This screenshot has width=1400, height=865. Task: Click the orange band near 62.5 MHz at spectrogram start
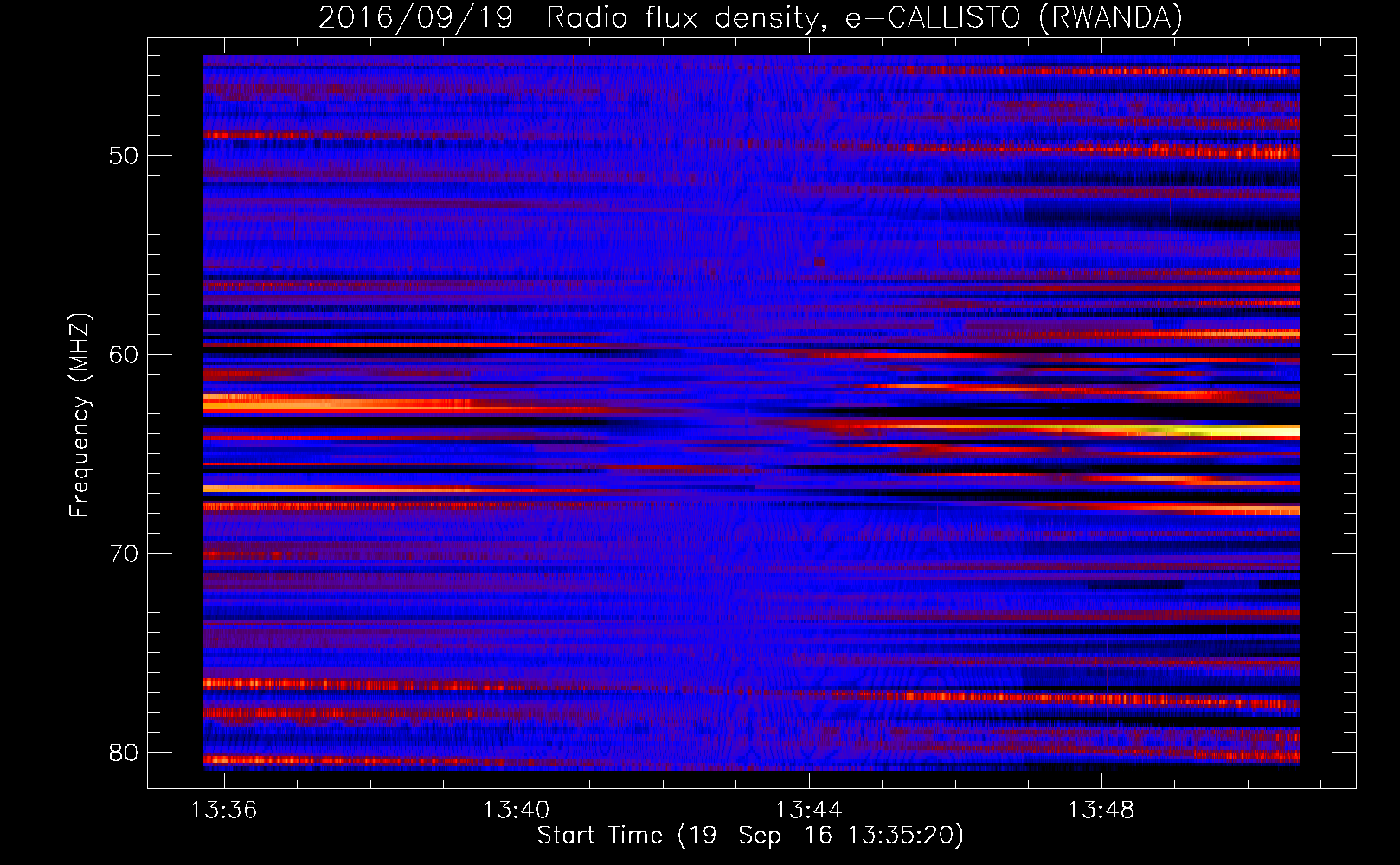click(x=337, y=403)
